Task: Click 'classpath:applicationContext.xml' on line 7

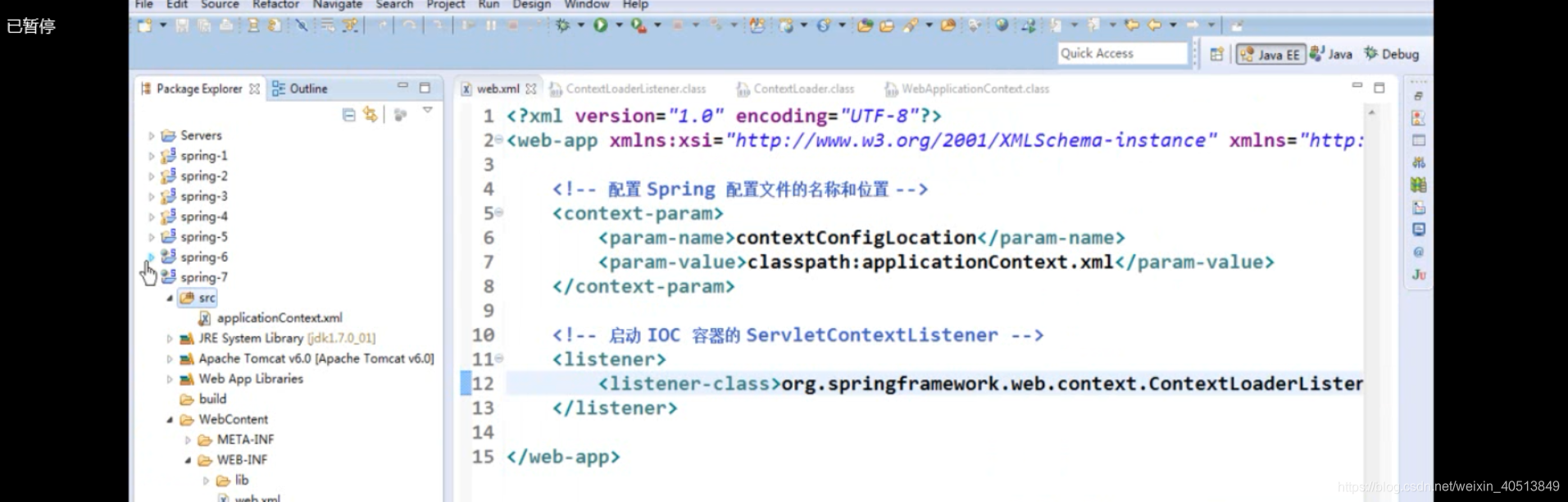Action: coord(930,262)
